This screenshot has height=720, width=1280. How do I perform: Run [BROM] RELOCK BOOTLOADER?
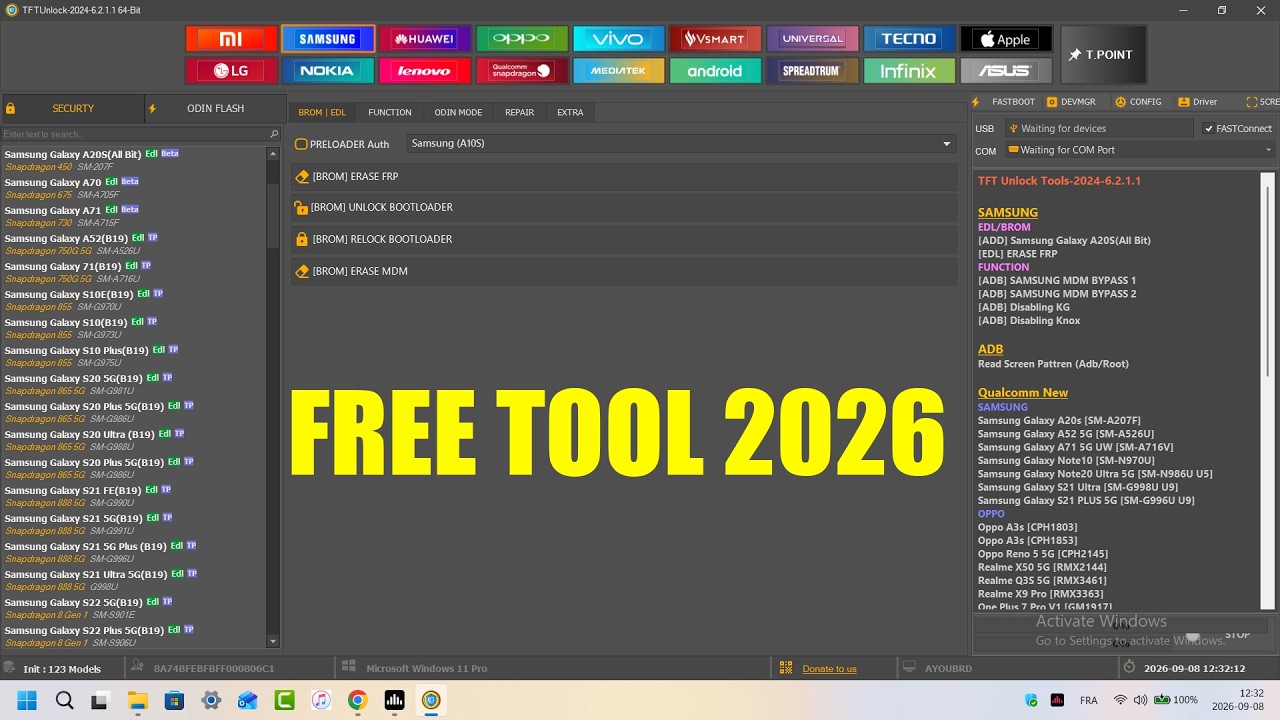[624, 240]
